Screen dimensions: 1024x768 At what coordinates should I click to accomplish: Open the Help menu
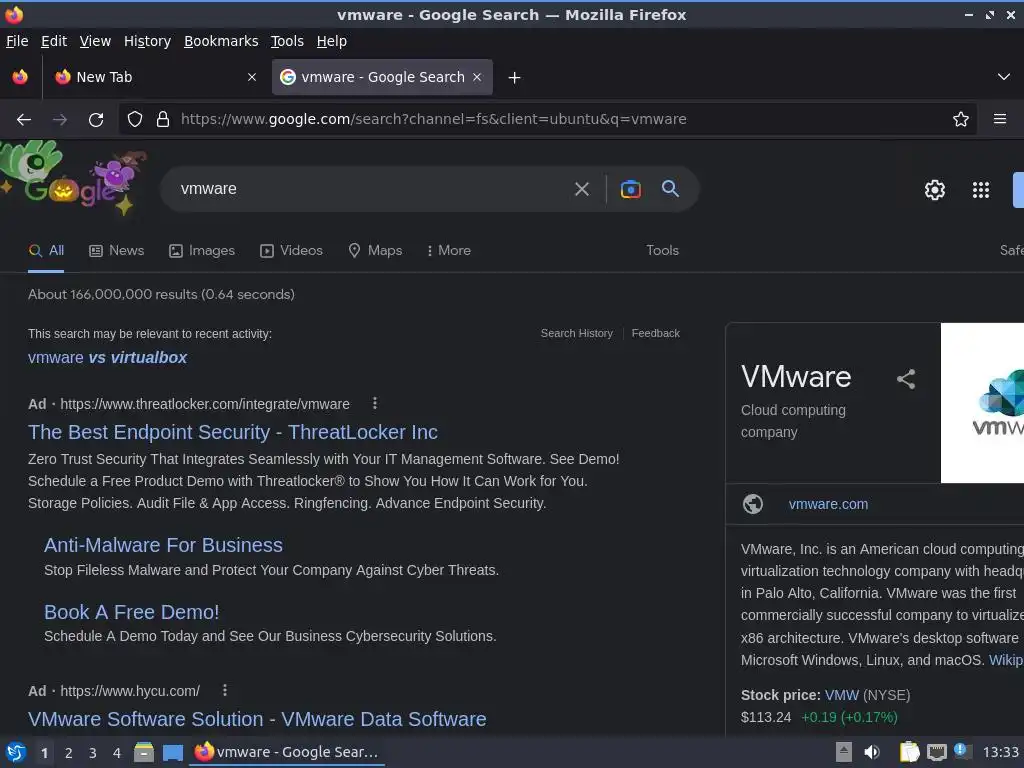point(332,41)
